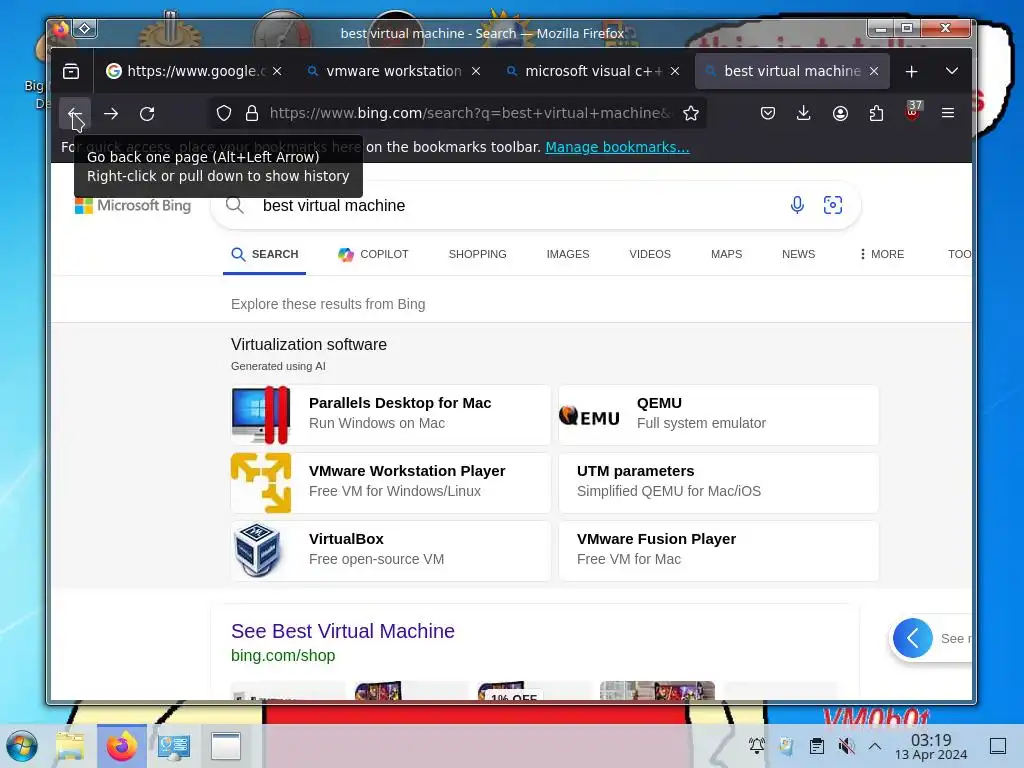This screenshot has height=768, width=1024.
Task: Close the google.com tab
Action: tap(278, 71)
